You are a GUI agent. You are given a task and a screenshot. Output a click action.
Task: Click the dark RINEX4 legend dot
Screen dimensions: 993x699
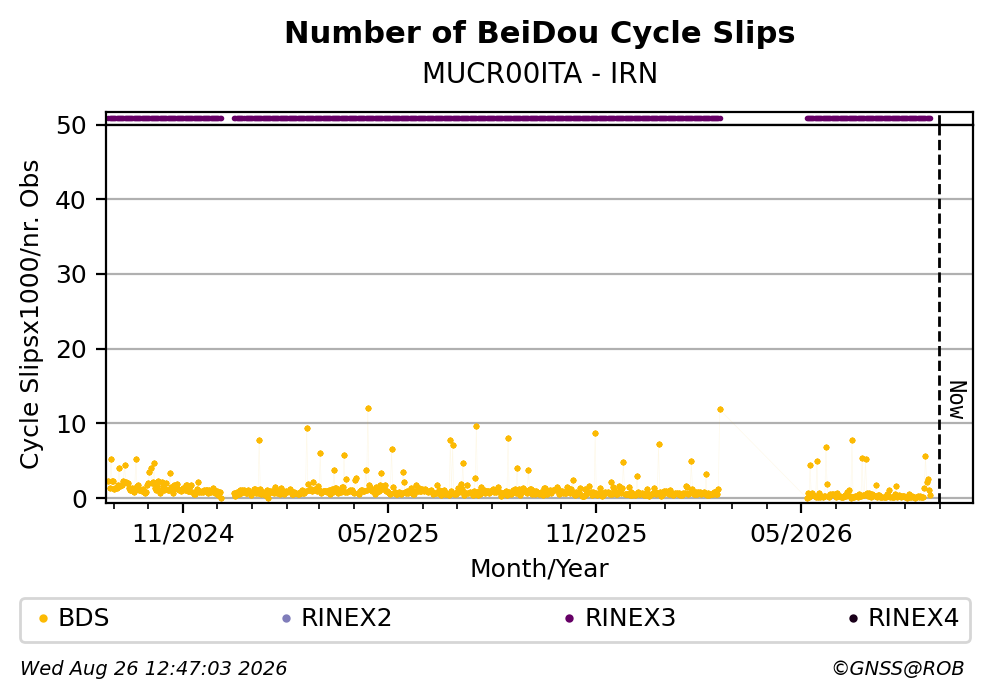(x=853, y=619)
